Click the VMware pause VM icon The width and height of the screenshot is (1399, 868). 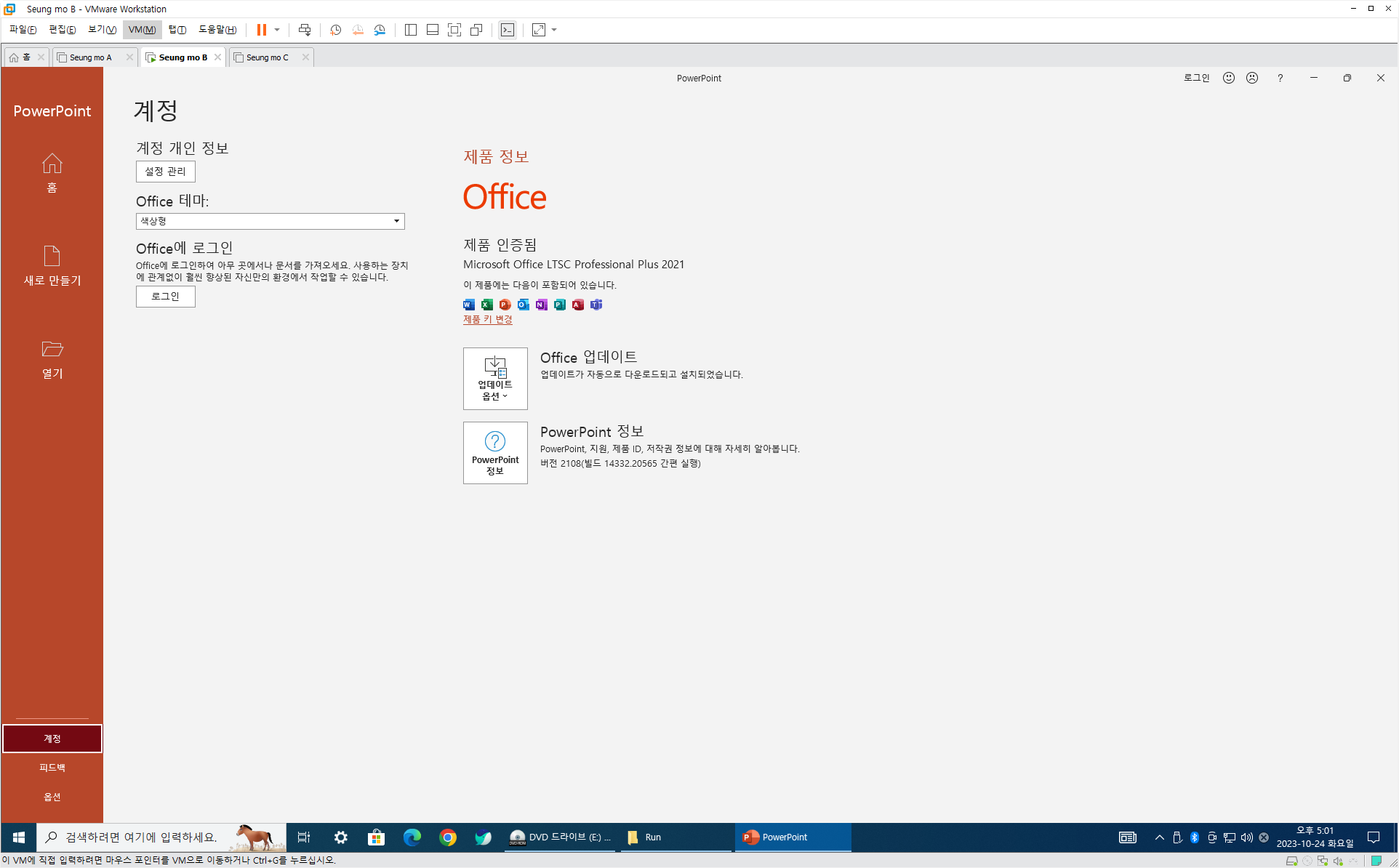tap(261, 30)
